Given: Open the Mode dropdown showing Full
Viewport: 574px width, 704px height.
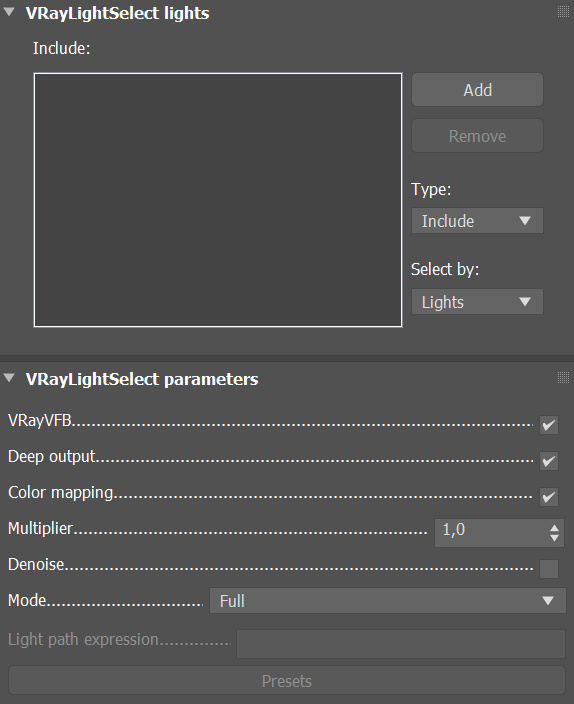Looking at the screenshot, I should (x=388, y=601).
